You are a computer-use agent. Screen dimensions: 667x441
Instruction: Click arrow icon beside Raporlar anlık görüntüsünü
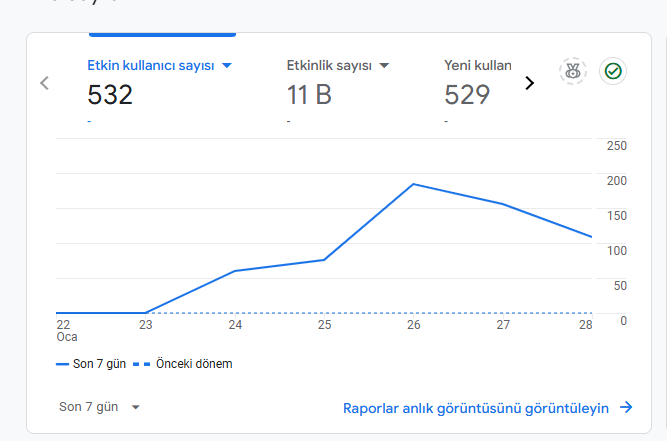pyautogui.click(x=626, y=407)
